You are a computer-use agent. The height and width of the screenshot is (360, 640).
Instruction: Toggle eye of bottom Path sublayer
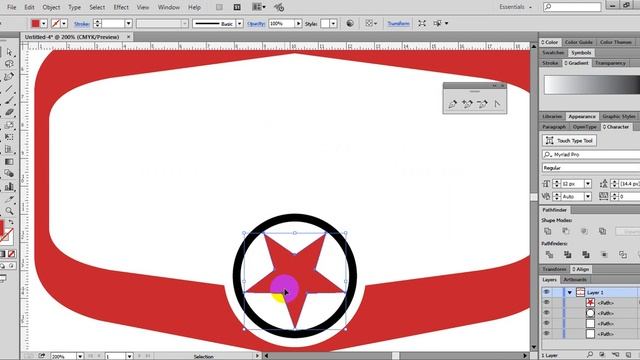pos(547,333)
